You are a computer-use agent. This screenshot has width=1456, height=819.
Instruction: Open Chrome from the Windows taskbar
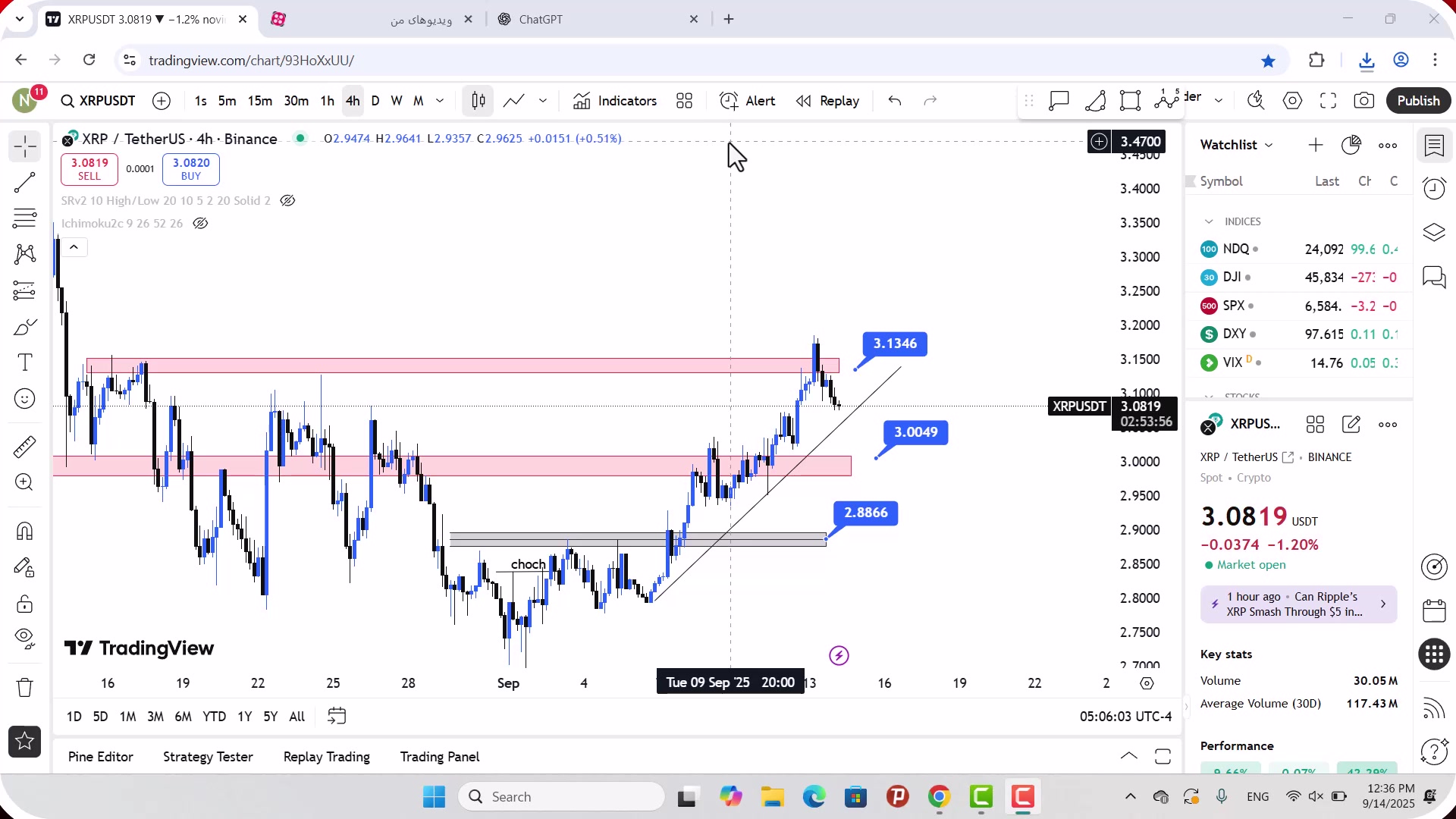point(939,797)
